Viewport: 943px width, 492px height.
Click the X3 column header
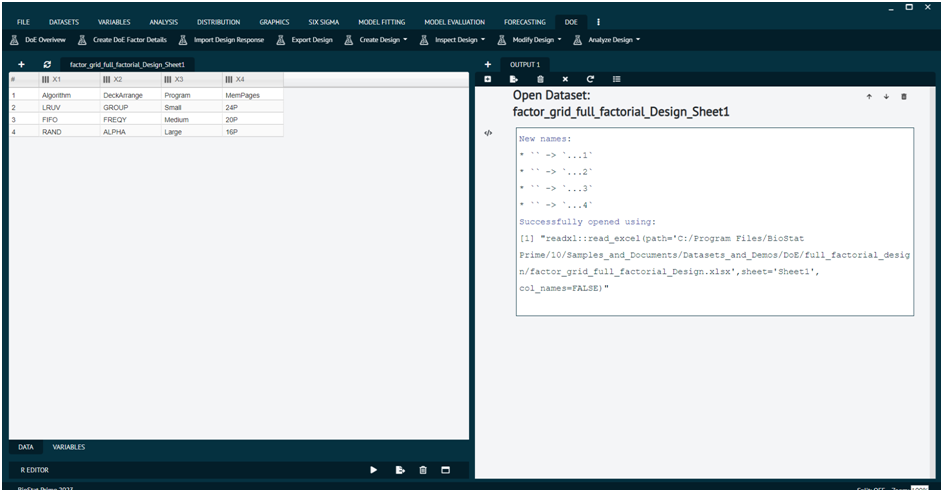192,79
